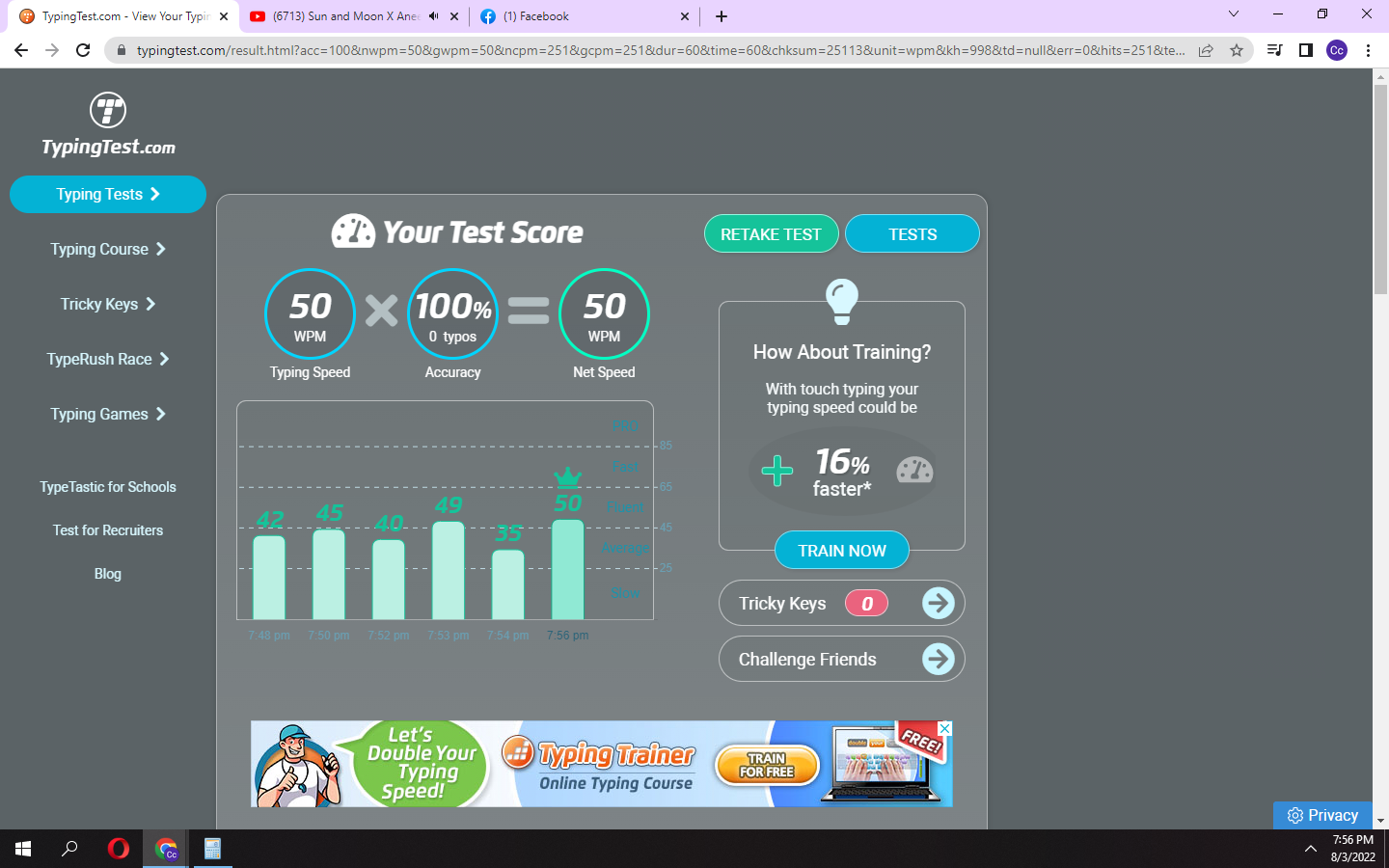Open the Tricky Keys result button

(x=842, y=604)
